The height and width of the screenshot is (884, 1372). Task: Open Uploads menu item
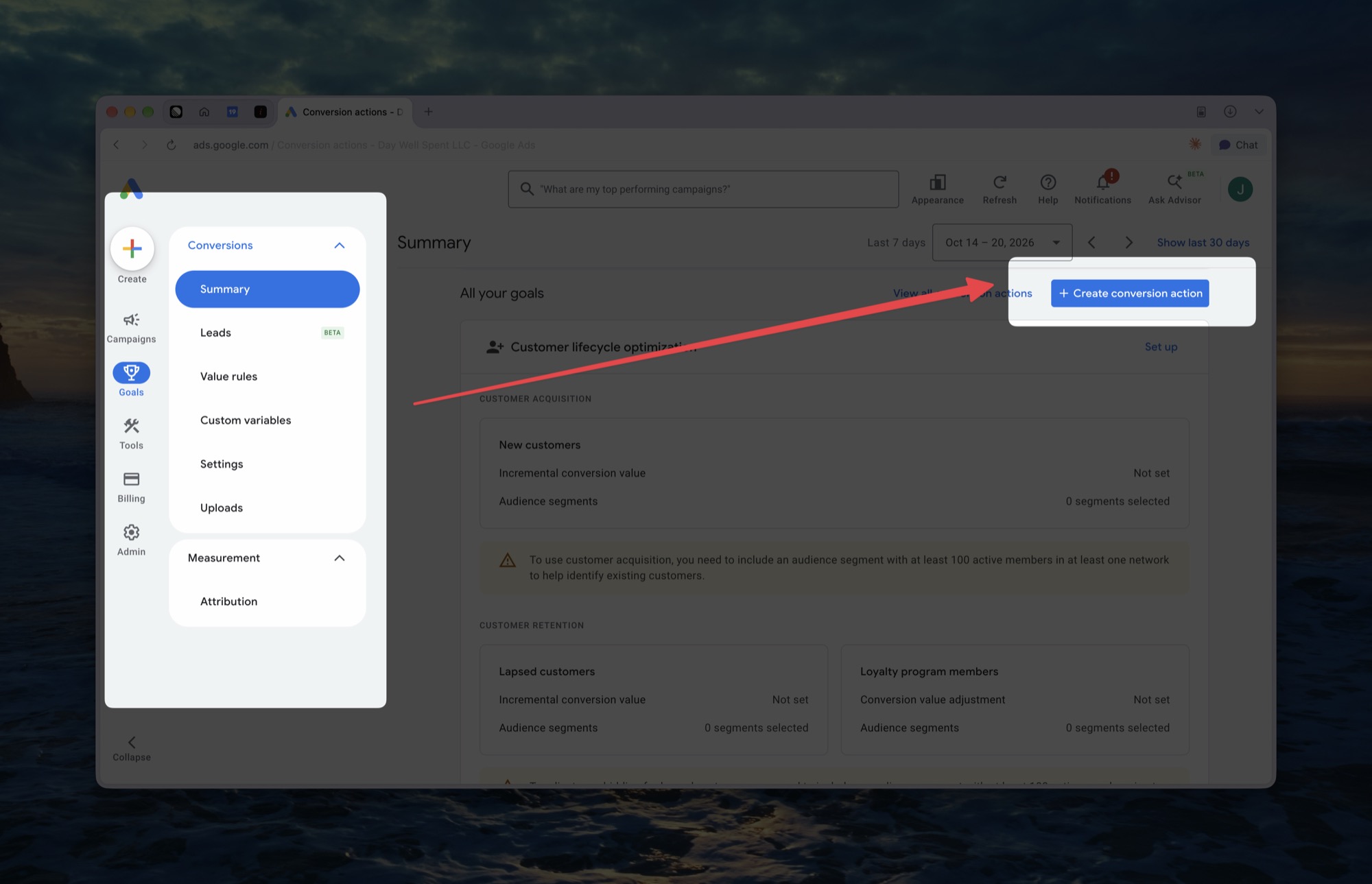tap(268, 508)
